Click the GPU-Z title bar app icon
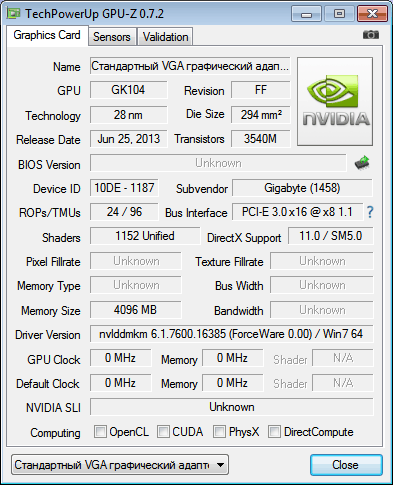The height and width of the screenshot is (485, 393). [14, 14]
